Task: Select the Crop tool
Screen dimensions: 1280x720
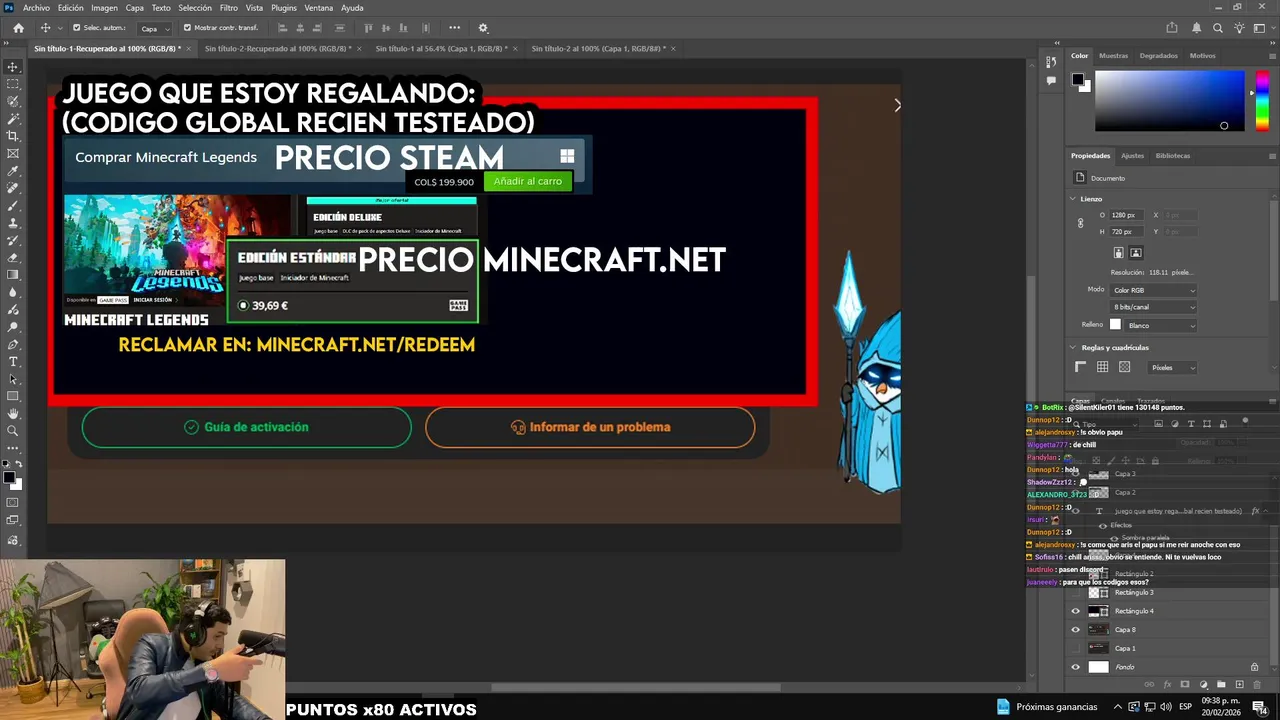Action: click(x=13, y=136)
